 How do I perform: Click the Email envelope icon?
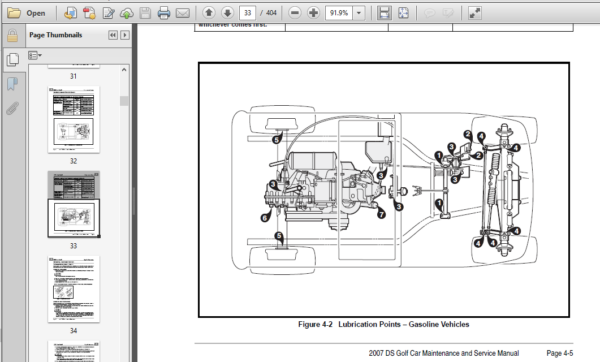pyautogui.click(x=183, y=13)
